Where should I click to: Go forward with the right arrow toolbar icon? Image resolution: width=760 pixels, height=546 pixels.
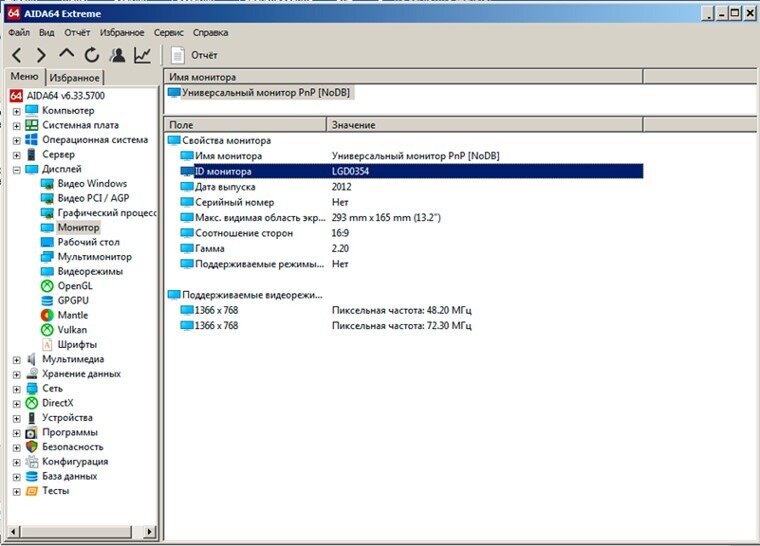click(x=42, y=55)
